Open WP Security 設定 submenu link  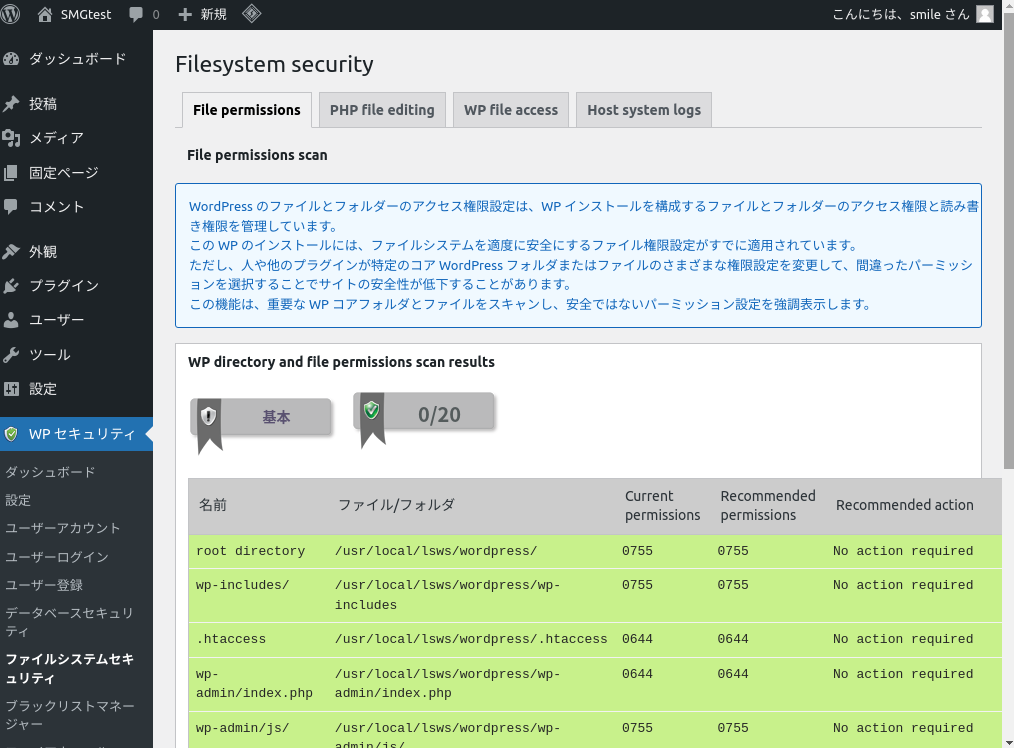coord(18,500)
